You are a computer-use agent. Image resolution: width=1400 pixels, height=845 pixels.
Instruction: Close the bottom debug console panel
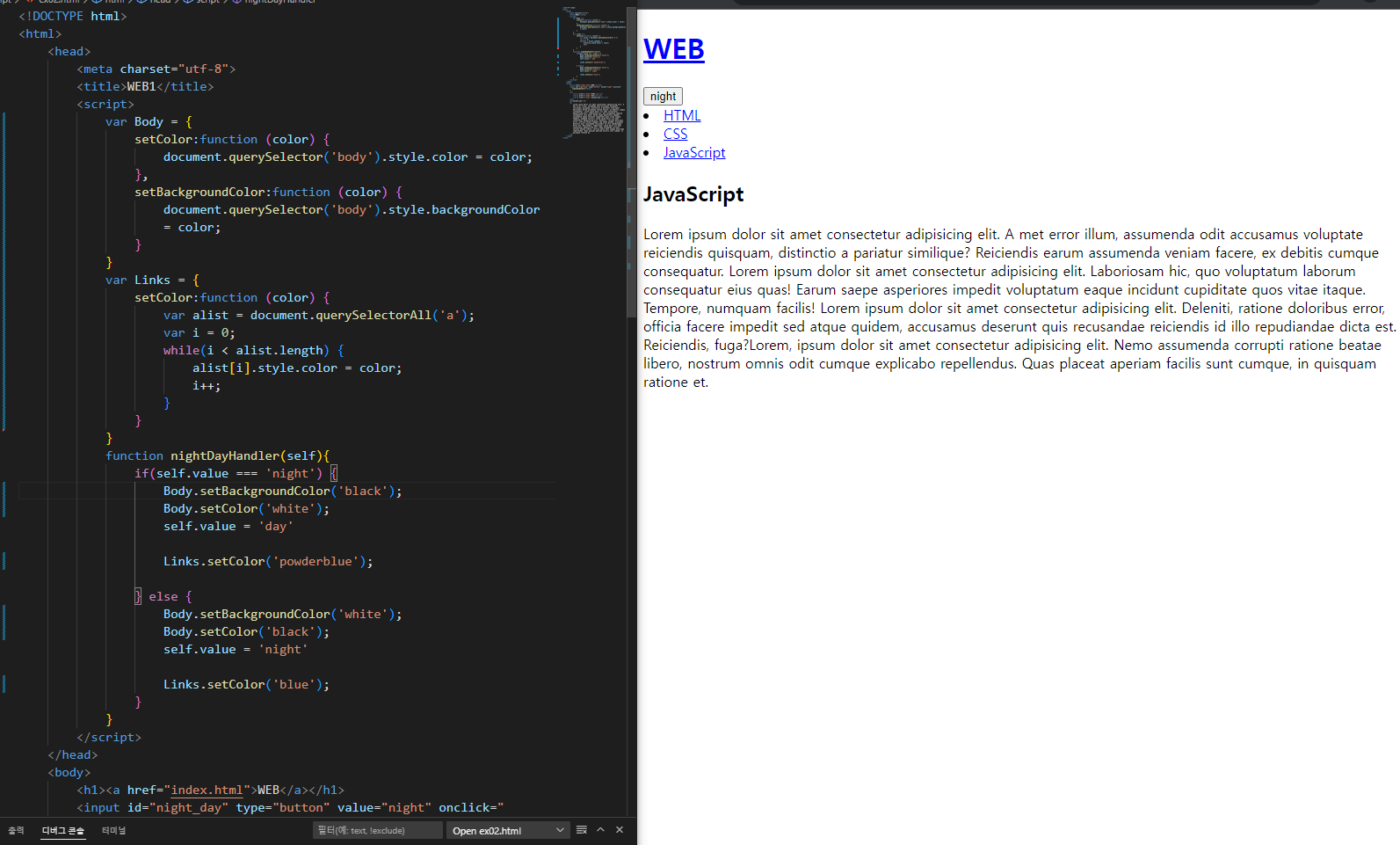coord(620,829)
